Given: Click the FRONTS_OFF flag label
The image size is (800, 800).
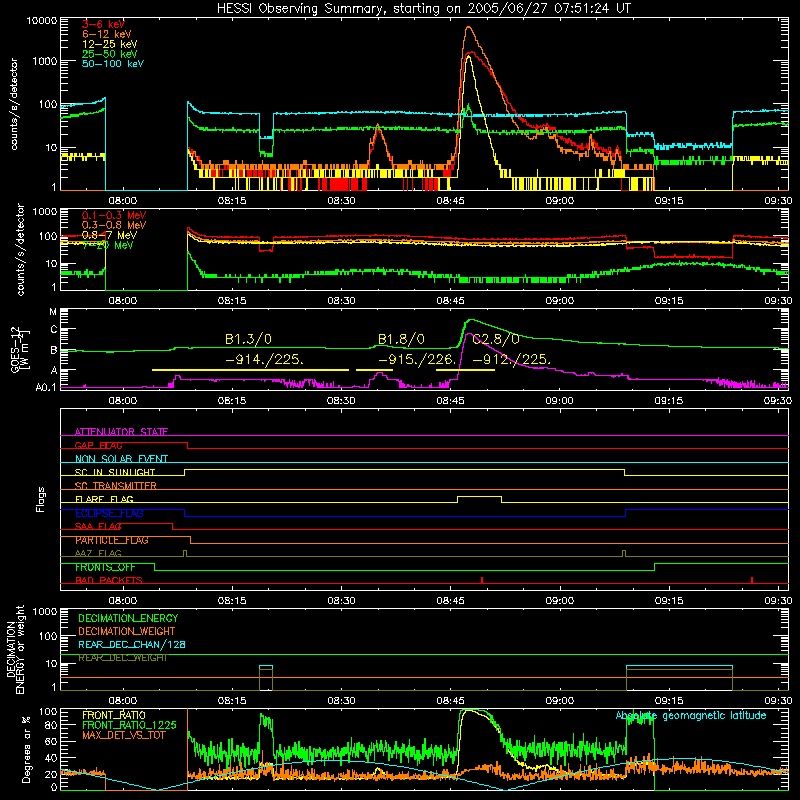Looking at the screenshot, I should point(105,567).
